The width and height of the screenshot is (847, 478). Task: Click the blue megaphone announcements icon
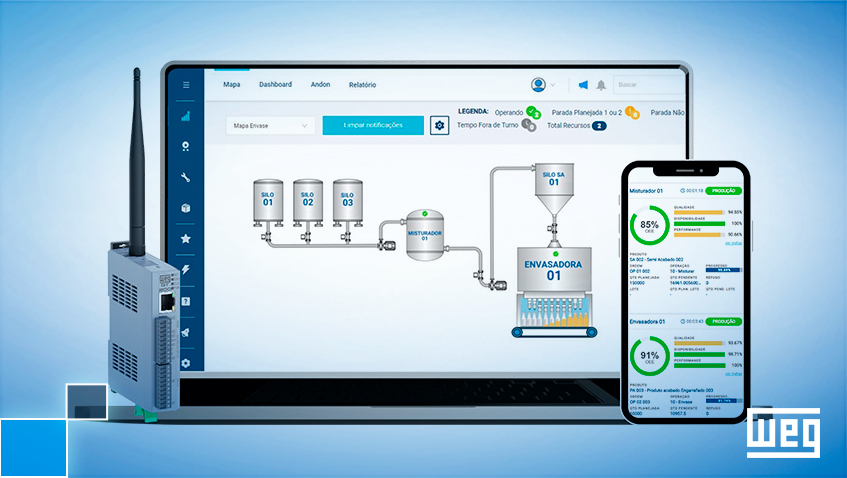(x=583, y=85)
